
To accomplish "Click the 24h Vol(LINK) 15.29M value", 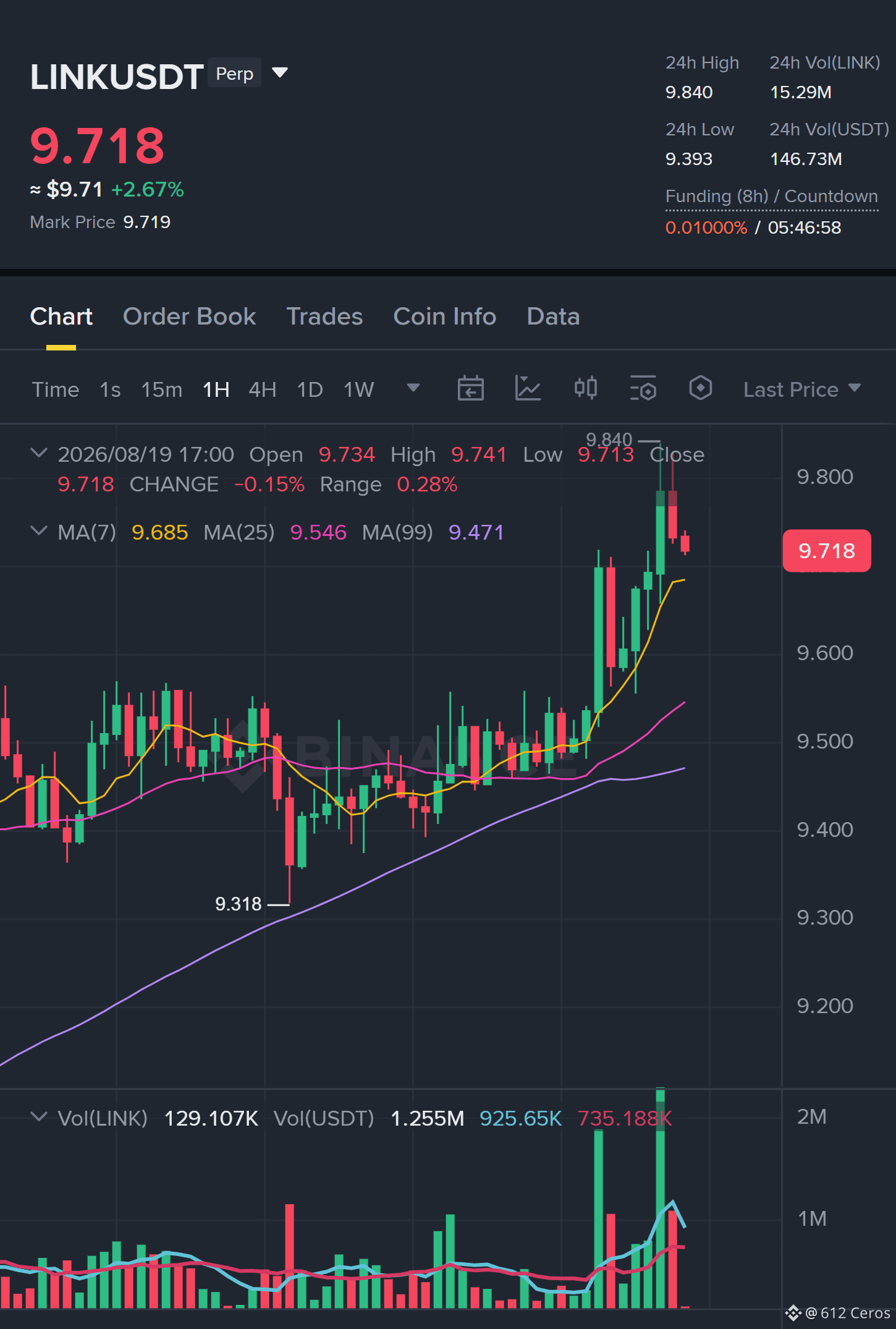I will pos(801,92).
